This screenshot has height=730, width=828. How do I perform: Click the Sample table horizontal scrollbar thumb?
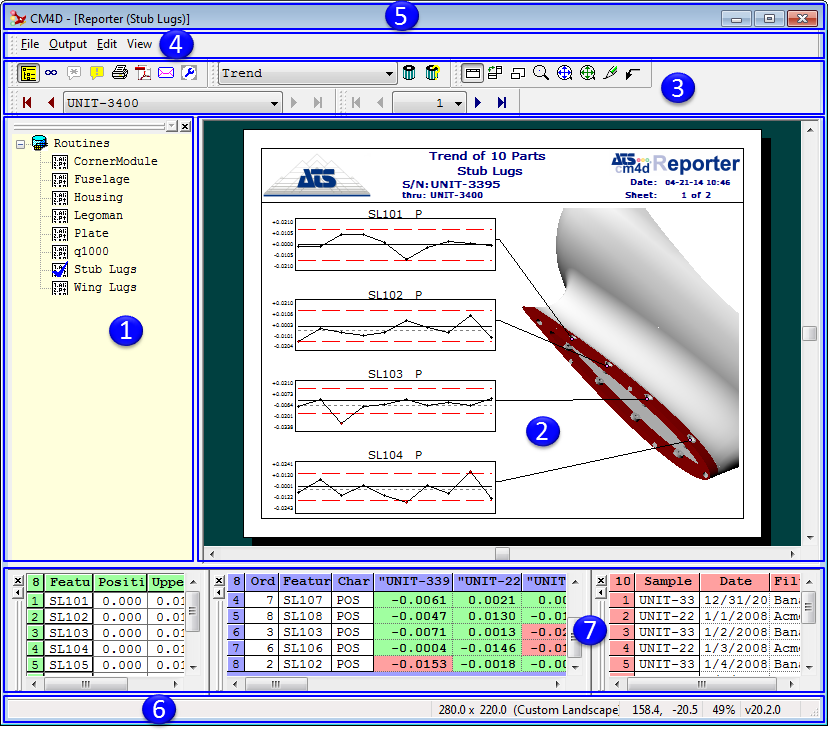701,684
